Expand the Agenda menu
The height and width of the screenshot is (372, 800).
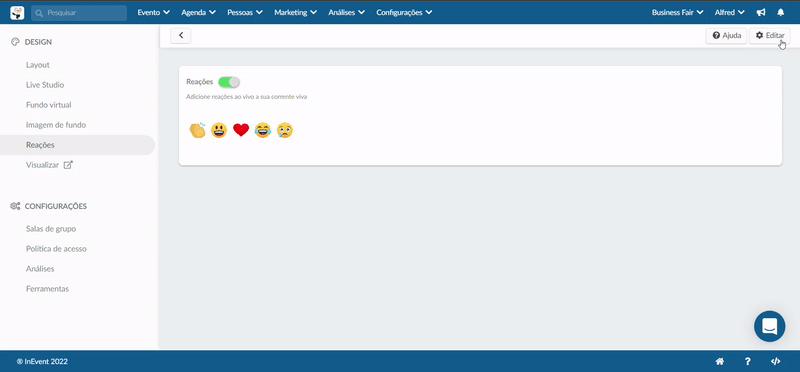[x=198, y=12]
